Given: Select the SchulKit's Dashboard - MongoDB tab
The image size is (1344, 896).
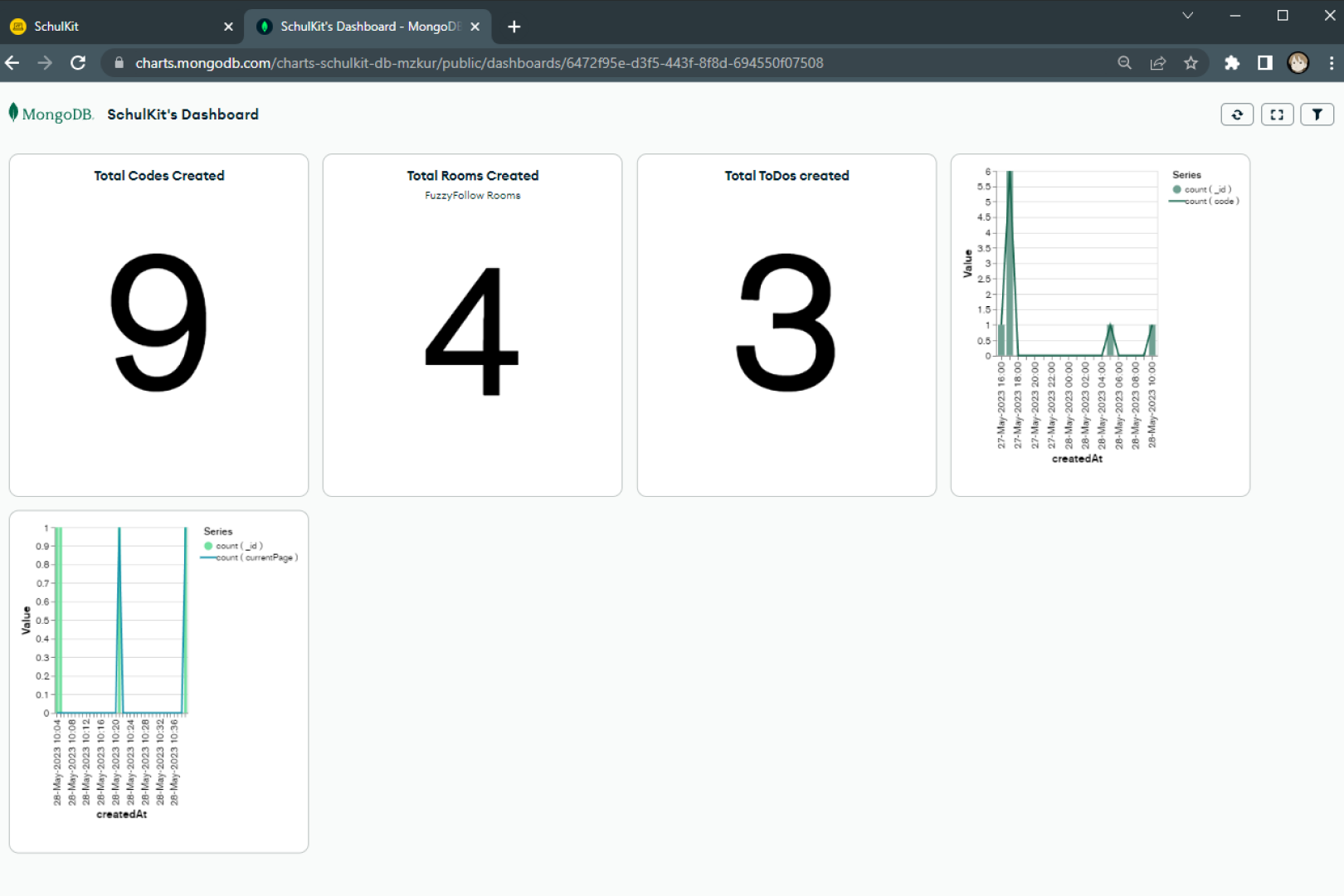Looking at the screenshot, I should pos(368,27).
